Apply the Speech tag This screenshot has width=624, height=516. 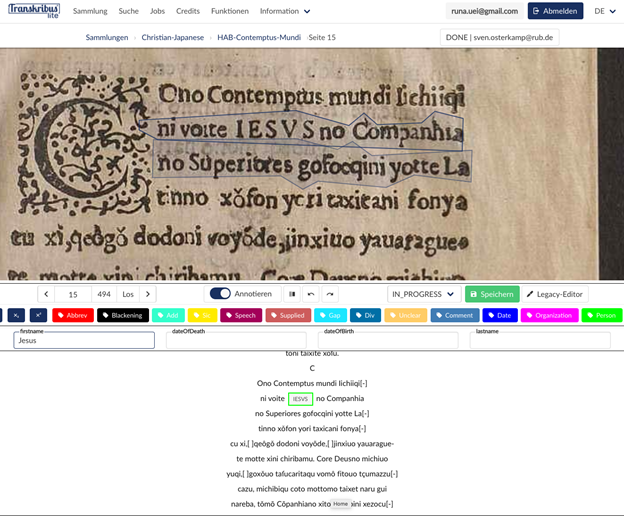pyautogui.click(x=241, y=315)
